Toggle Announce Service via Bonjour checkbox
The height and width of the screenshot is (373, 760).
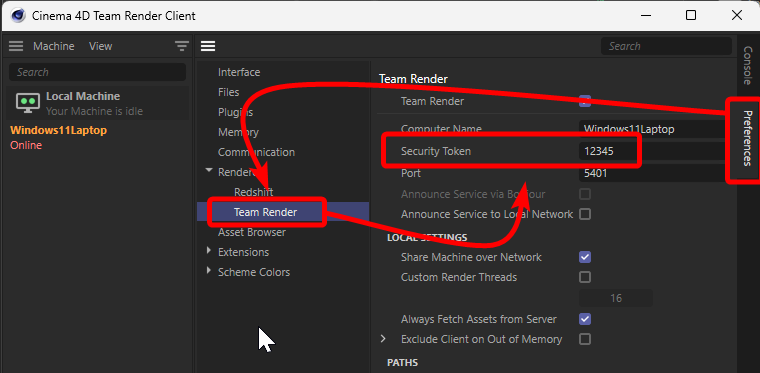point(585,194)
